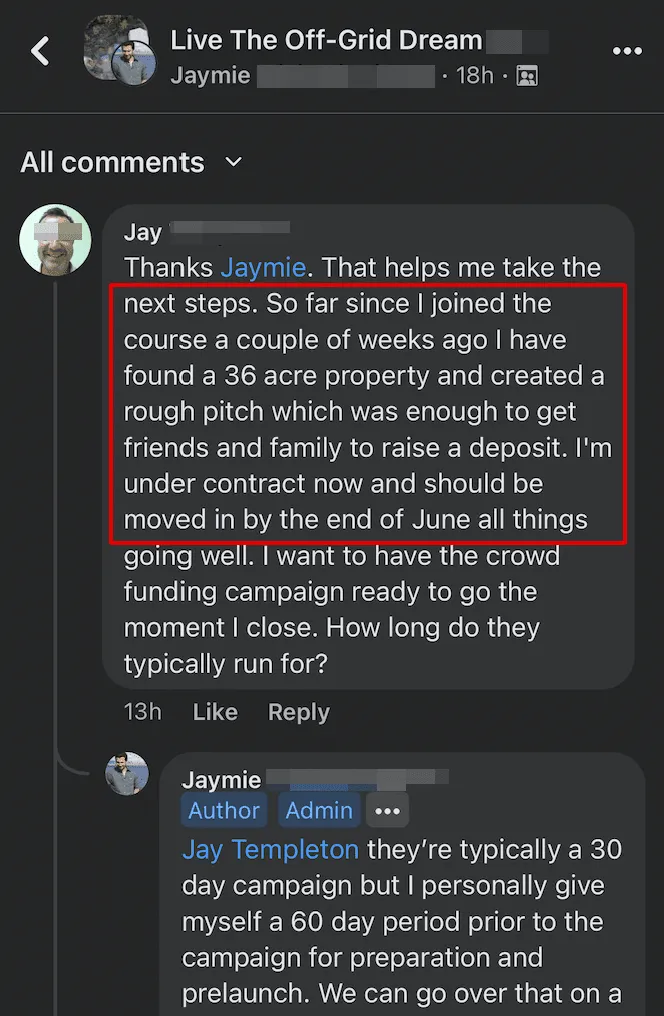Expand more badges next to Admin
This screenshot has height=1016, width=664.
coord(387,811)
